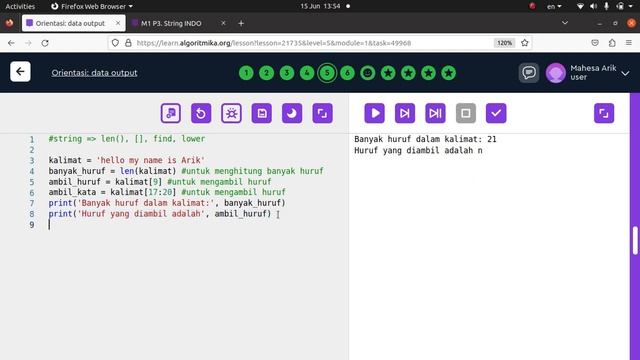640x360 pixels.
Task: Open the second star bonus task
Action: [408, 73]
